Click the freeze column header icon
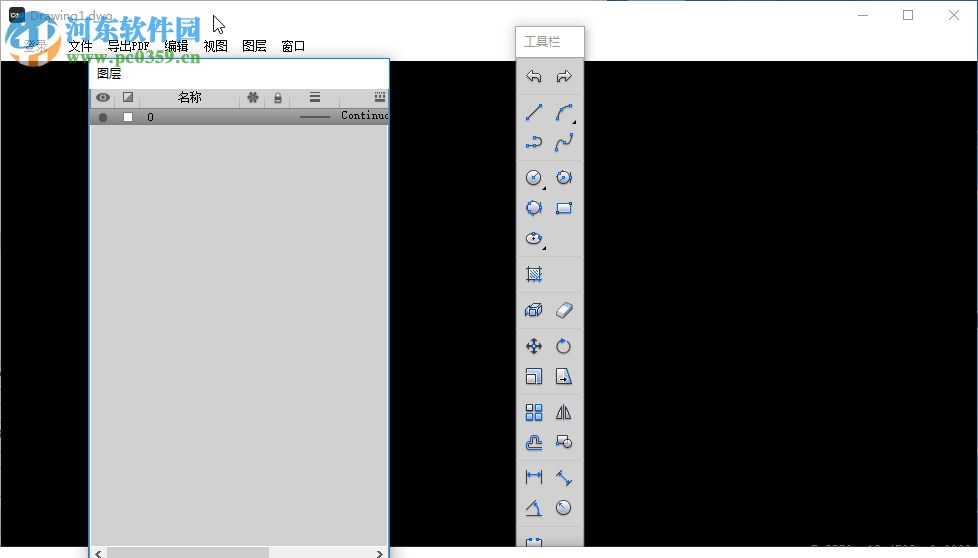 click(x=253, y=97)
